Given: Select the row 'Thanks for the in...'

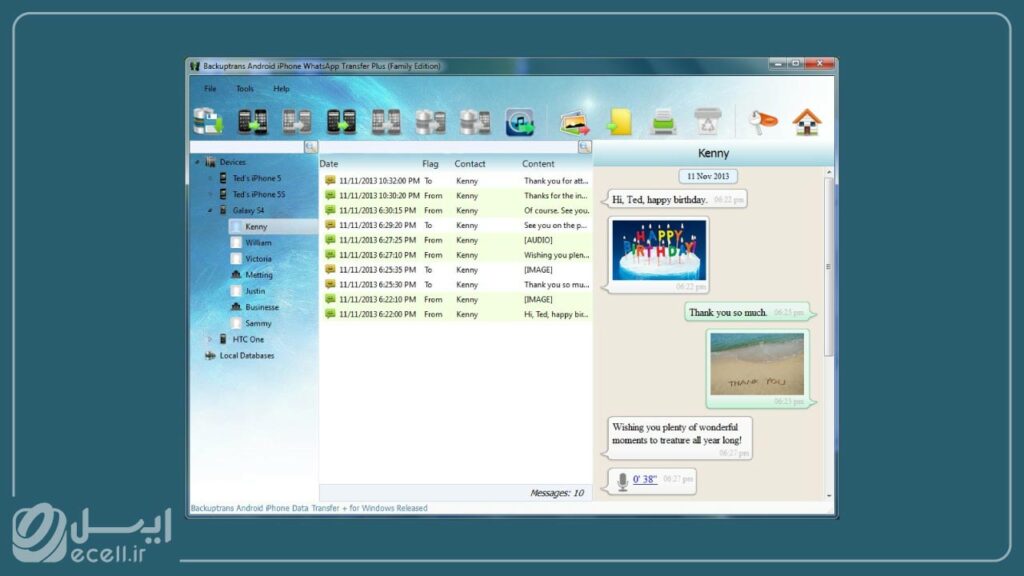Looking at the screenshot, I should click(456, 195).
